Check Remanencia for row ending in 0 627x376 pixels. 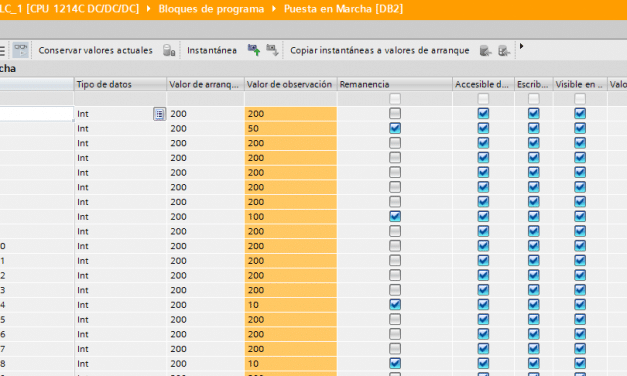point(395,246)
